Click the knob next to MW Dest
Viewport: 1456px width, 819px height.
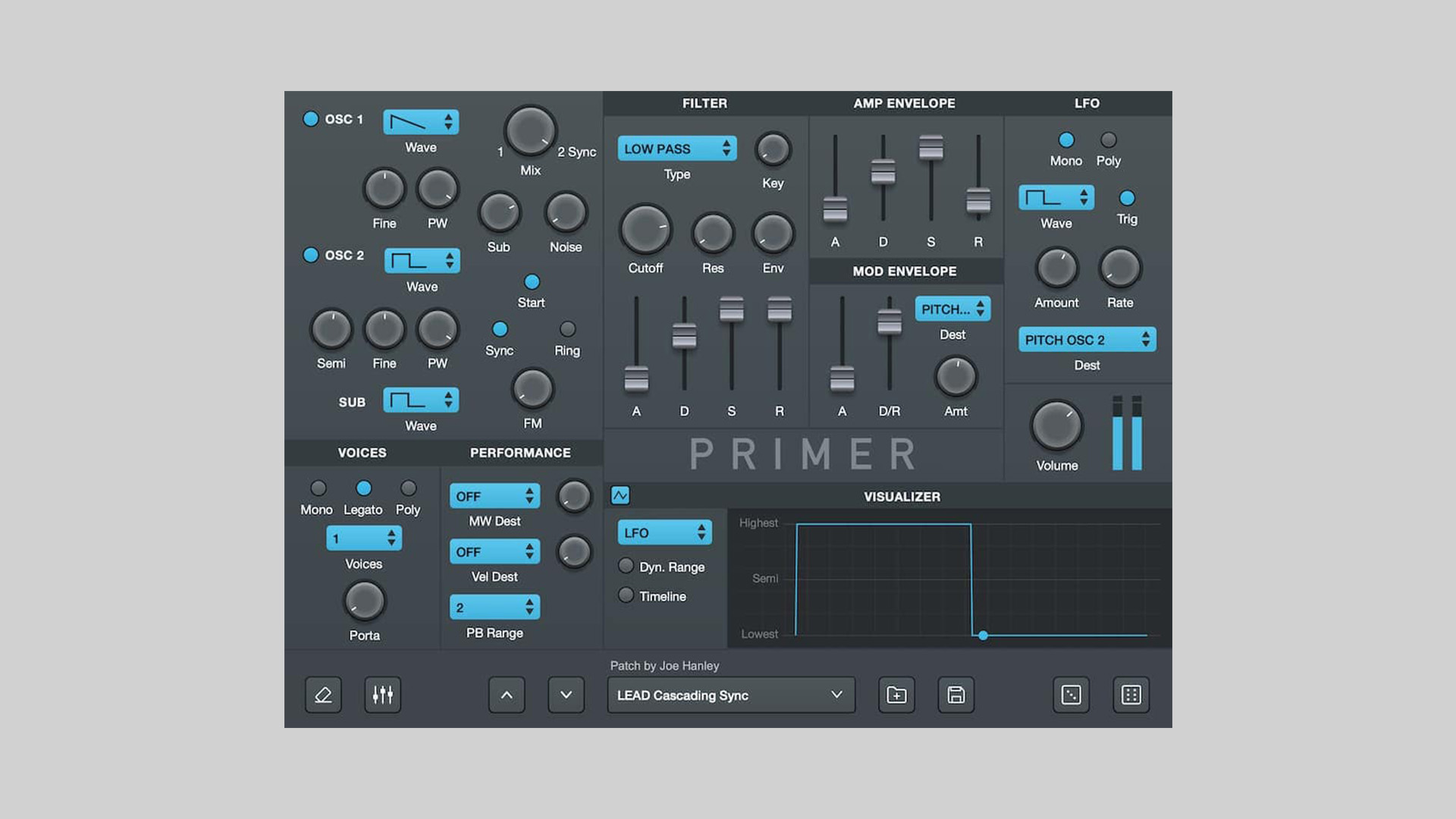pyautogui.click(x=574, y=497)
